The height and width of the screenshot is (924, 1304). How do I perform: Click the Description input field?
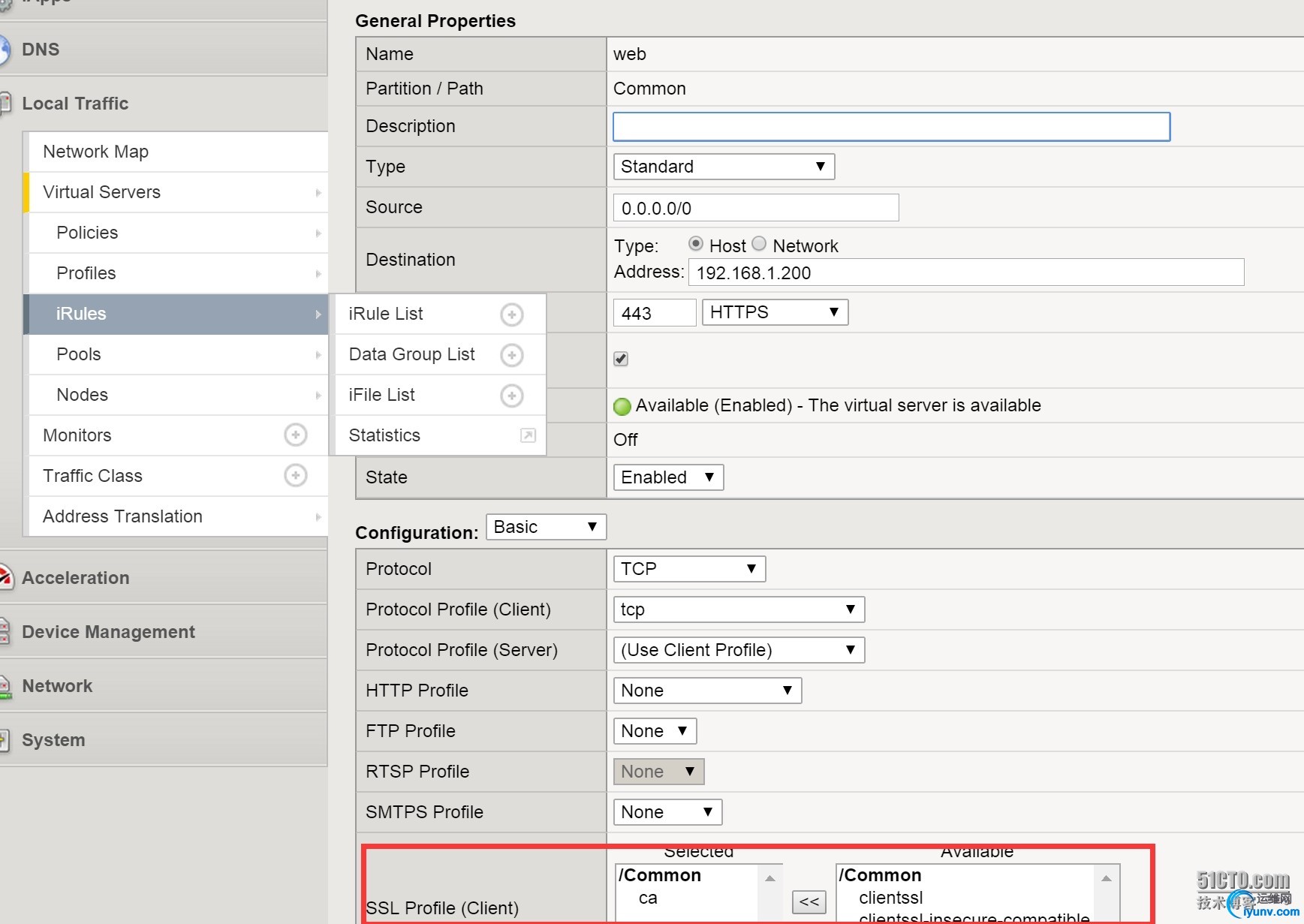[x=892, y=127]
